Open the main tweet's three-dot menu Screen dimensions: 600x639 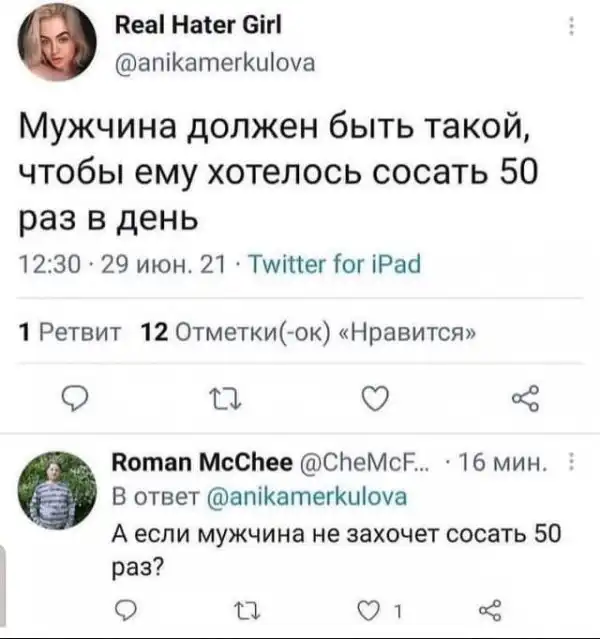click(x=571, y=27)
